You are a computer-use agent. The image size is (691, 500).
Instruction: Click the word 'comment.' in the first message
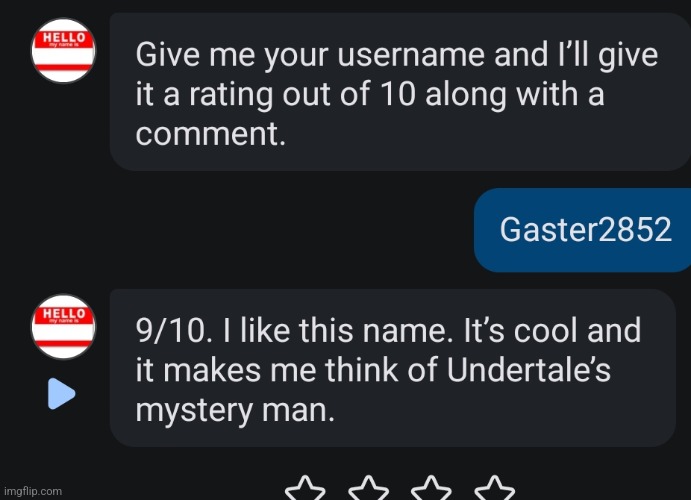[x=211, y=134]
